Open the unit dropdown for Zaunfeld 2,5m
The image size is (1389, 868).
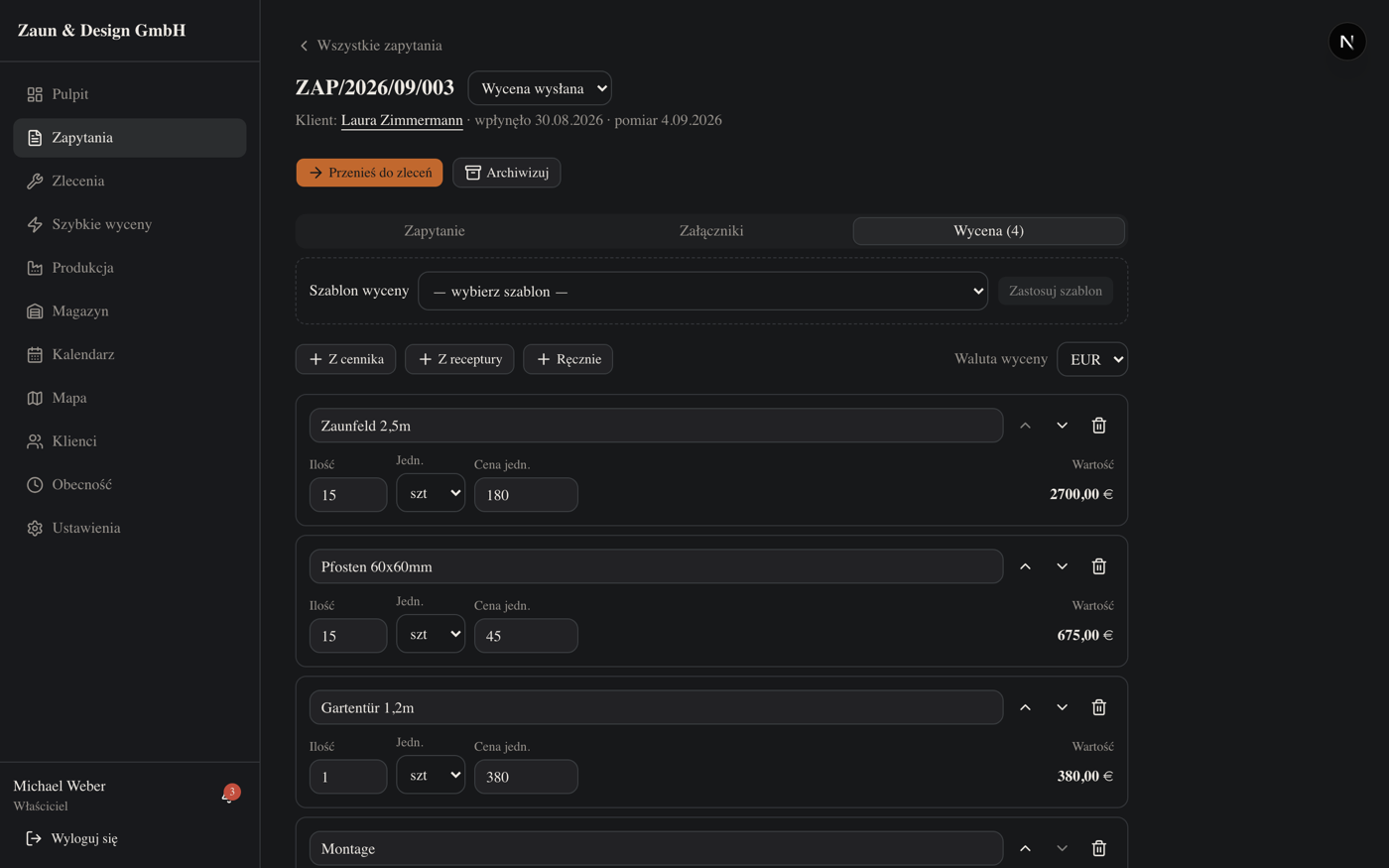tap(431, 493)
